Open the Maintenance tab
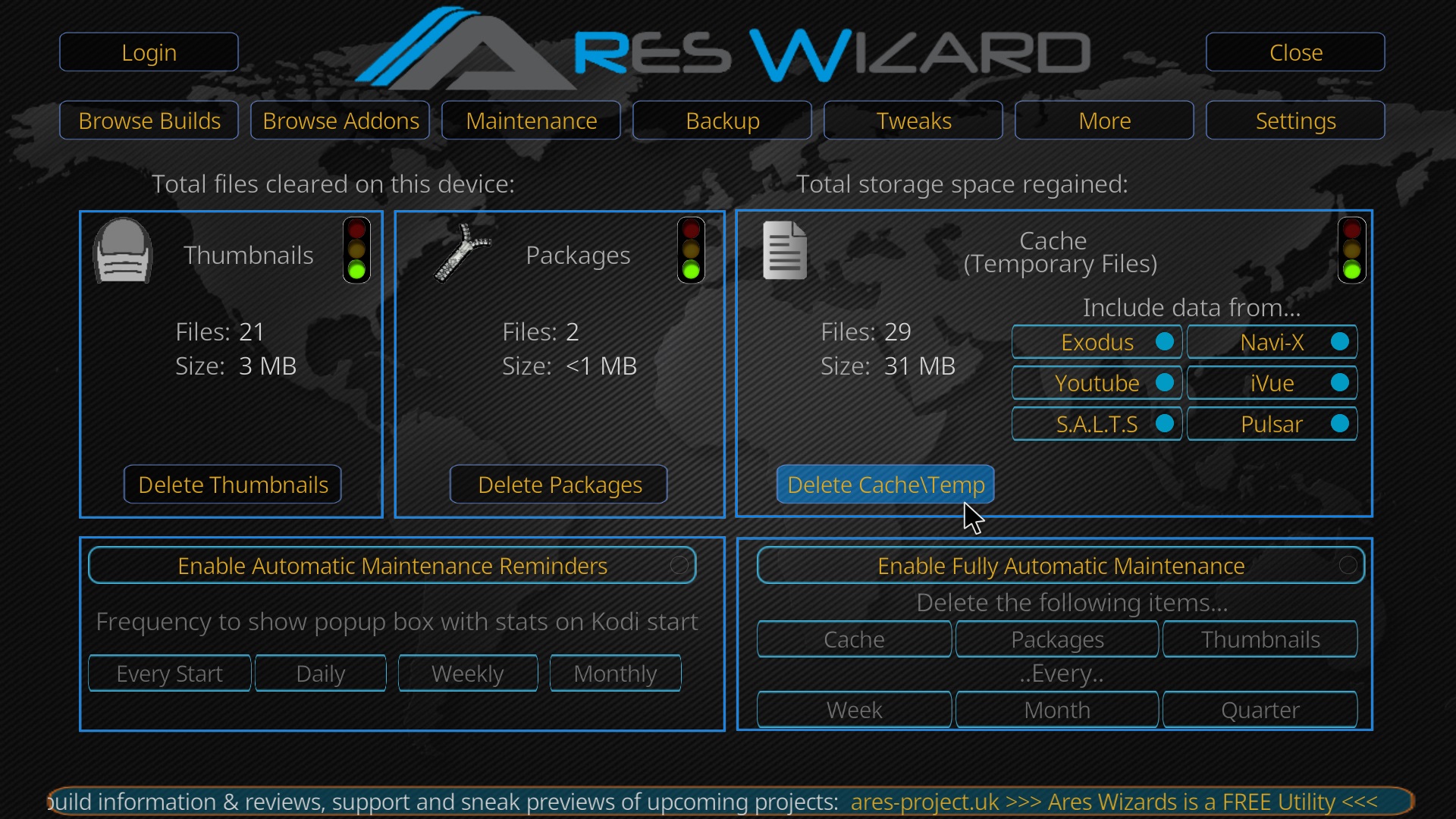 pos(531,121)
